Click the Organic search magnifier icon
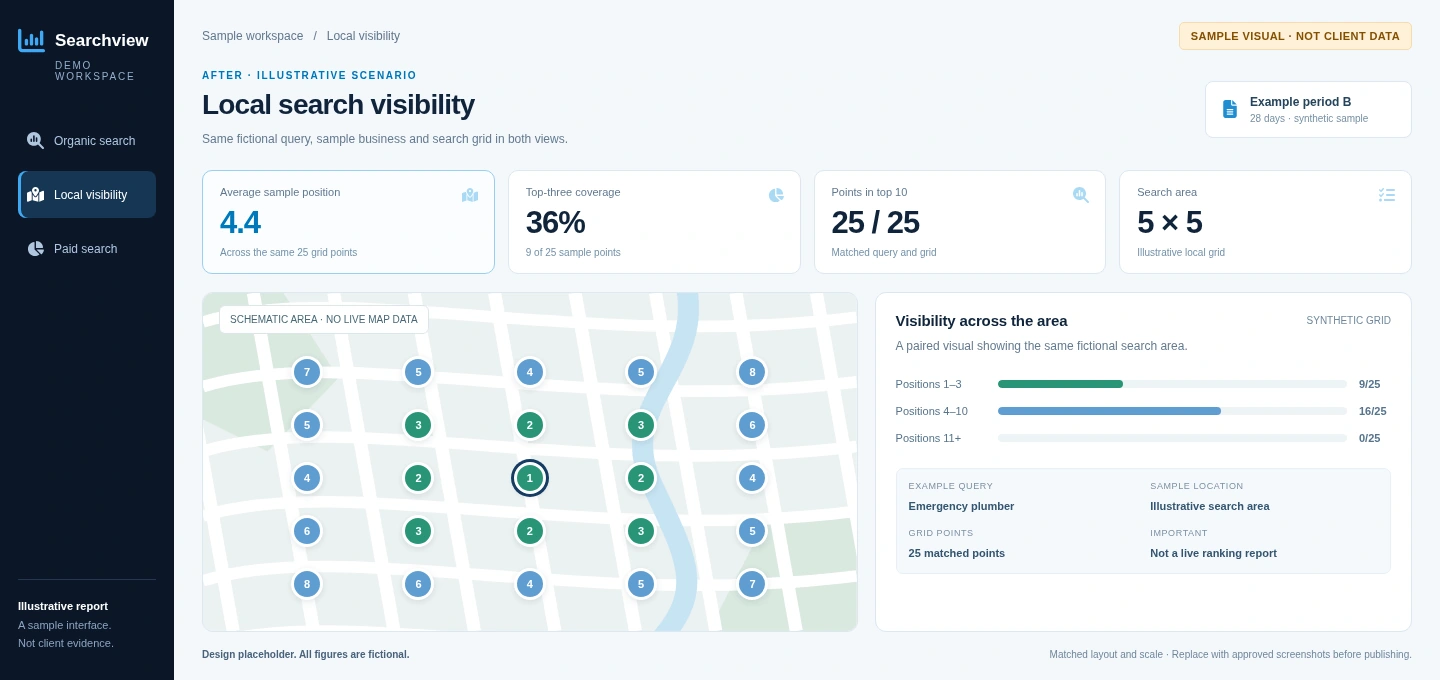1440x680 pixels. [35, 140]
